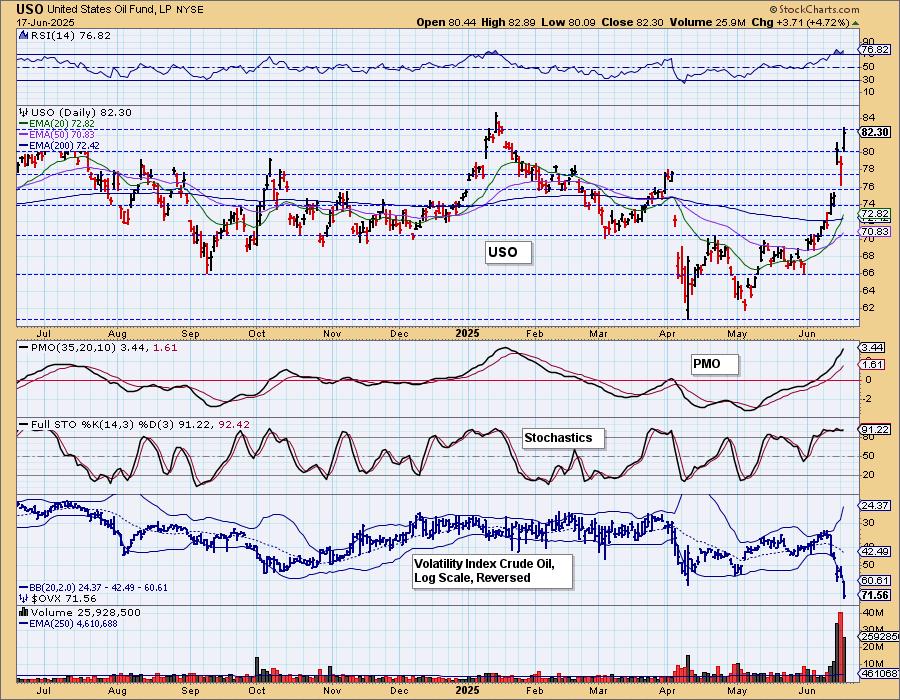Click the bold 2025 label under the price panel
Image resolution: width=900 pixels, height=700 pixels.
[467, 333]
